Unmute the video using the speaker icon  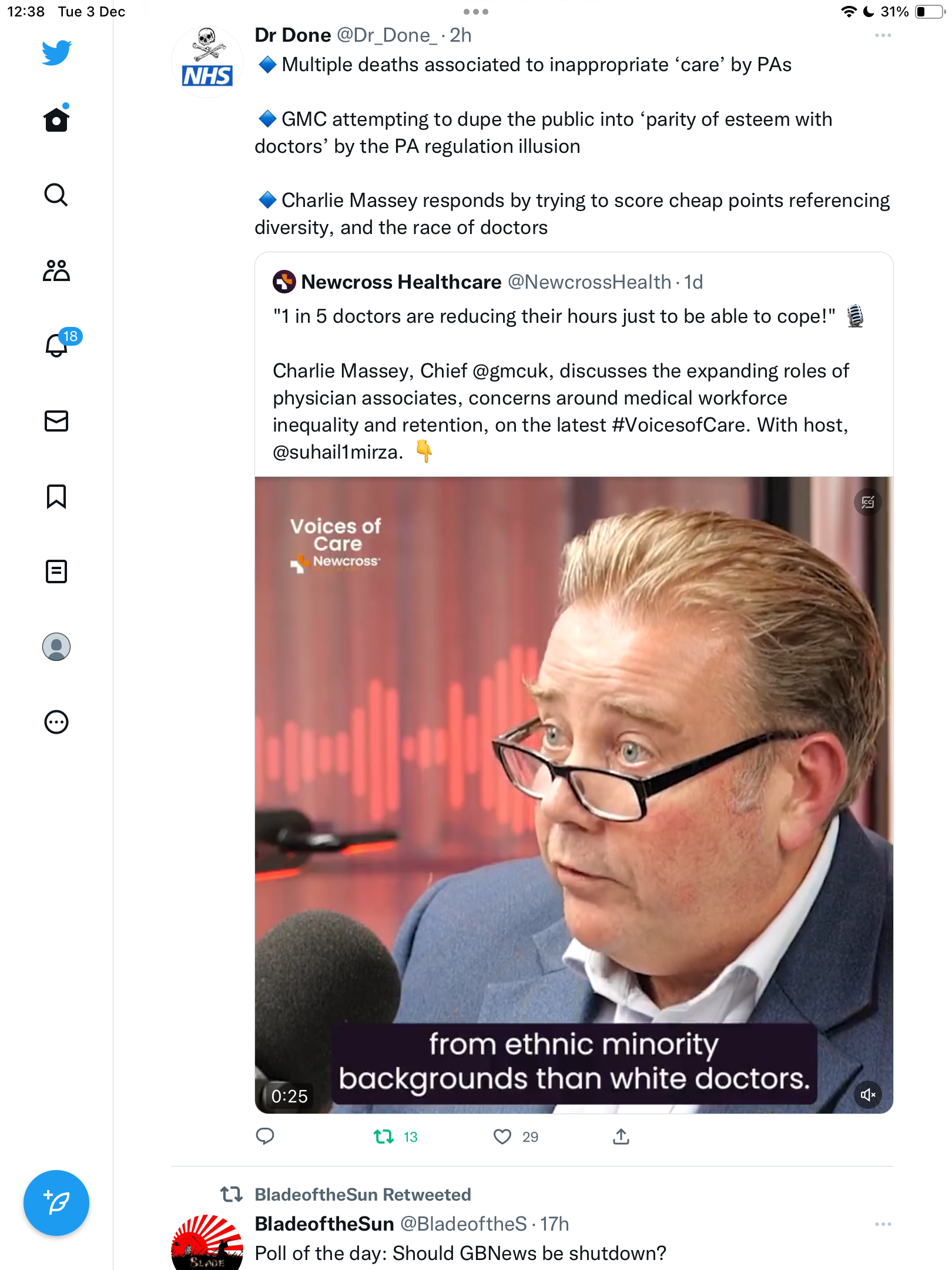[868, 1095]
